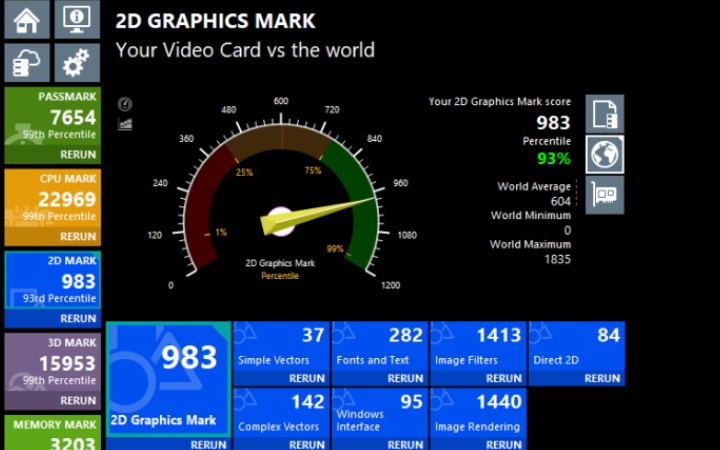The image size is (720, 450).
Task: Rerun the CPU Mark test
Action: [78, 236]
